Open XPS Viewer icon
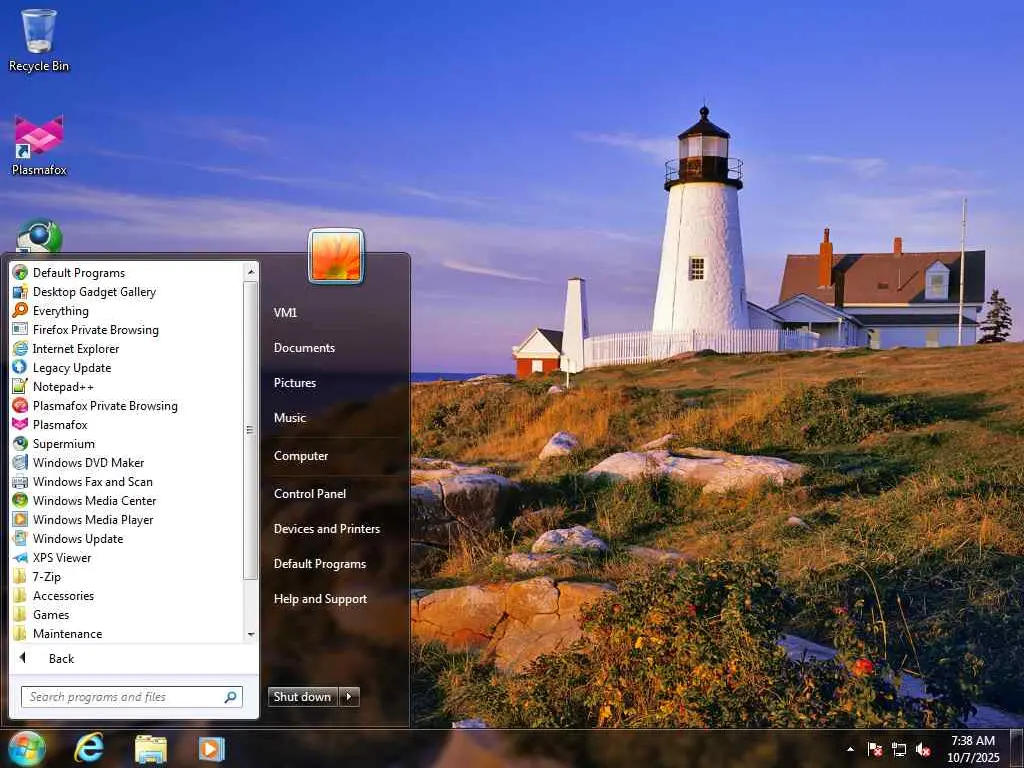The height and width of the screenshot is (768, 1024). [20, 558]
